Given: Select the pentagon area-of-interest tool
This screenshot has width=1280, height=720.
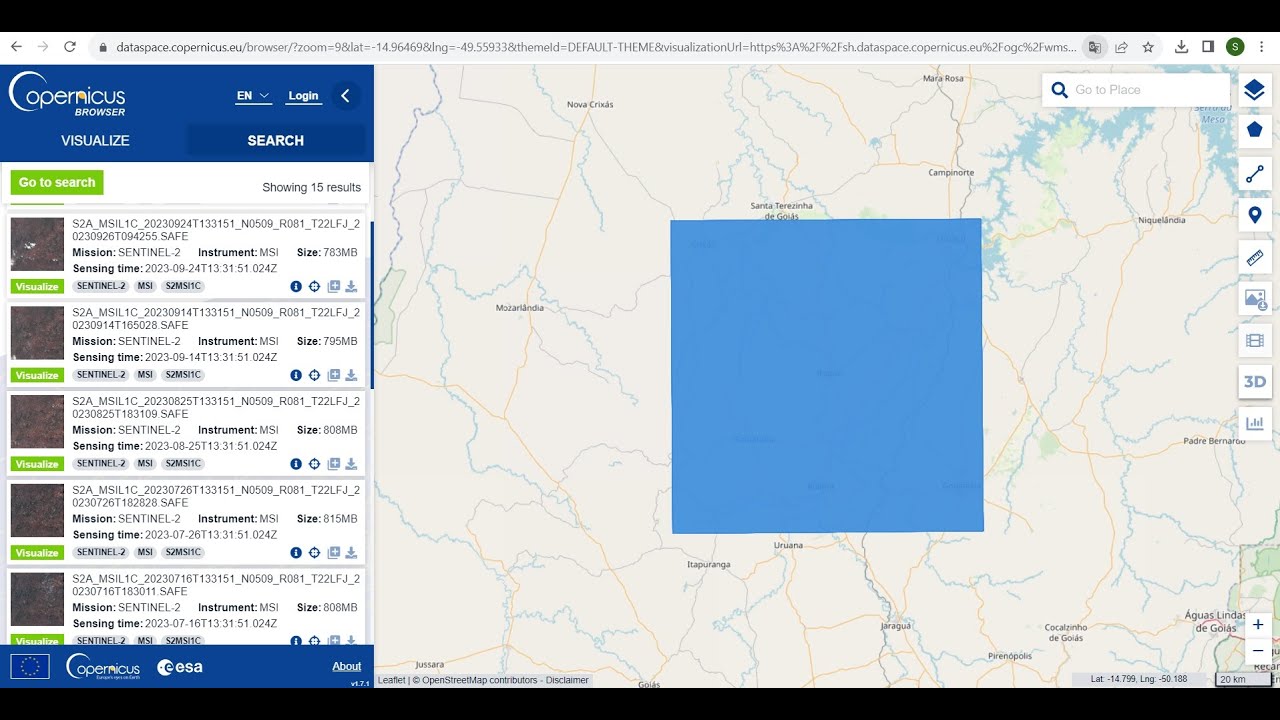Looking at the screenshot, I should (x=1255, y=130).
